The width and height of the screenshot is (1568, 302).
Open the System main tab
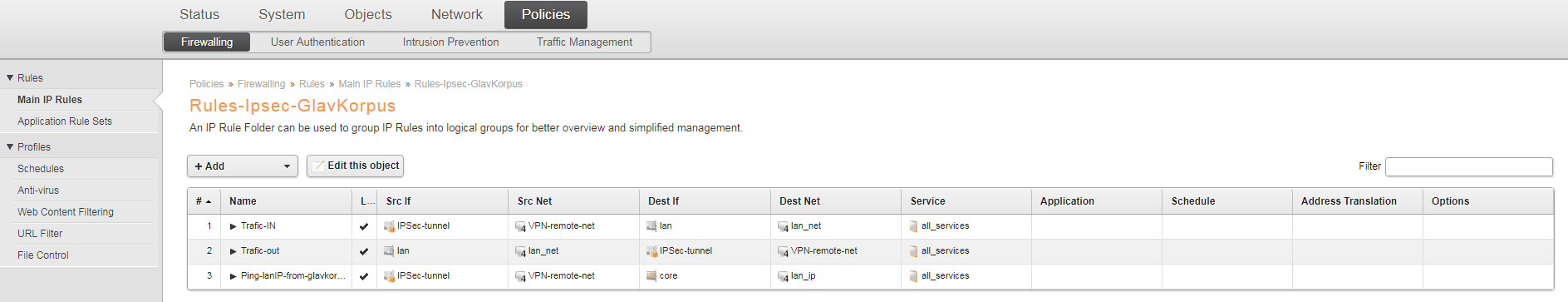282,14
